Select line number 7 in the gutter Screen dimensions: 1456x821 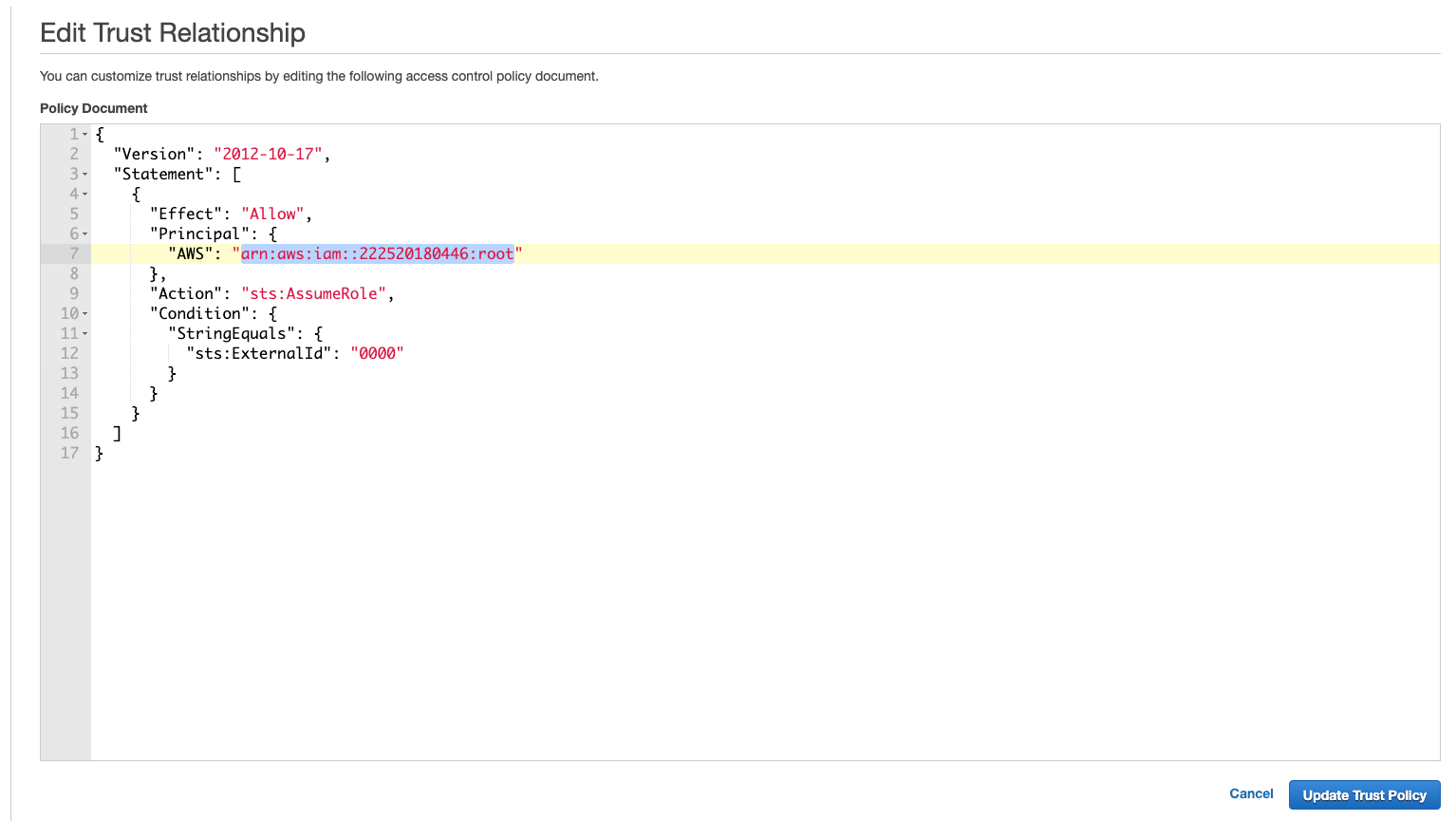(73, 253)
